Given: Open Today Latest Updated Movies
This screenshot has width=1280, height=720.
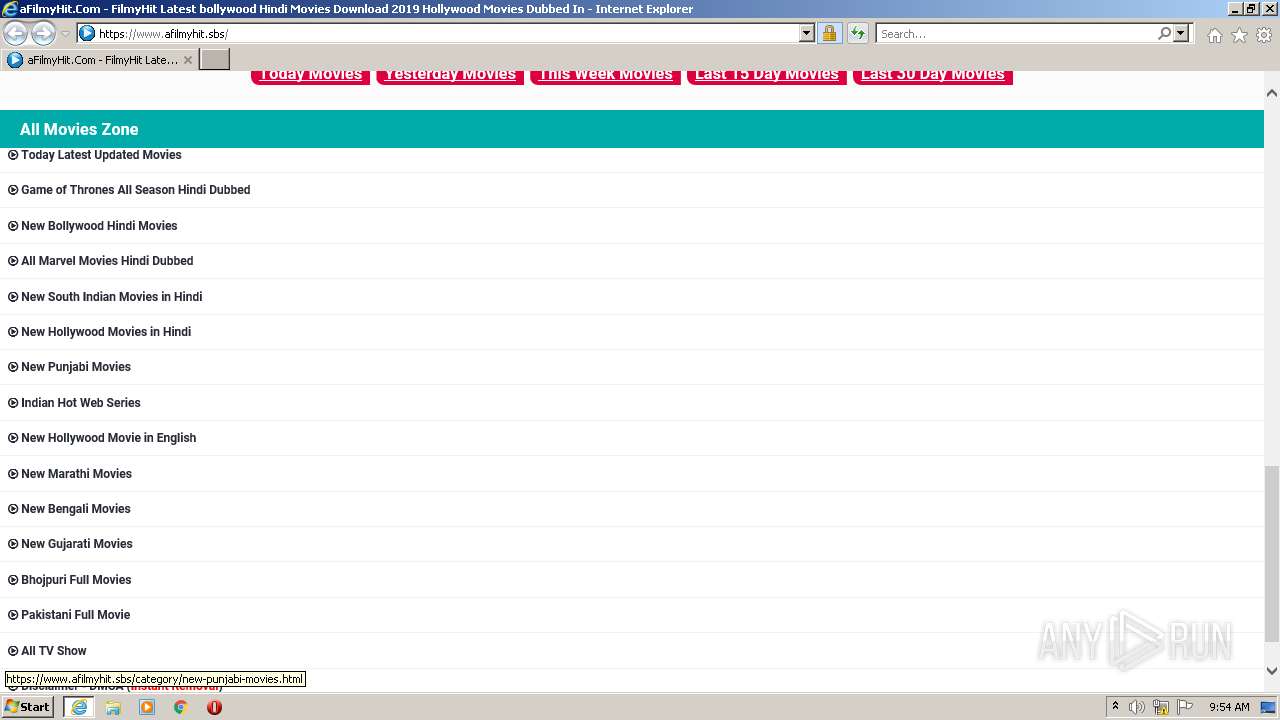Looking at the screenshot, I should point(101,155).
